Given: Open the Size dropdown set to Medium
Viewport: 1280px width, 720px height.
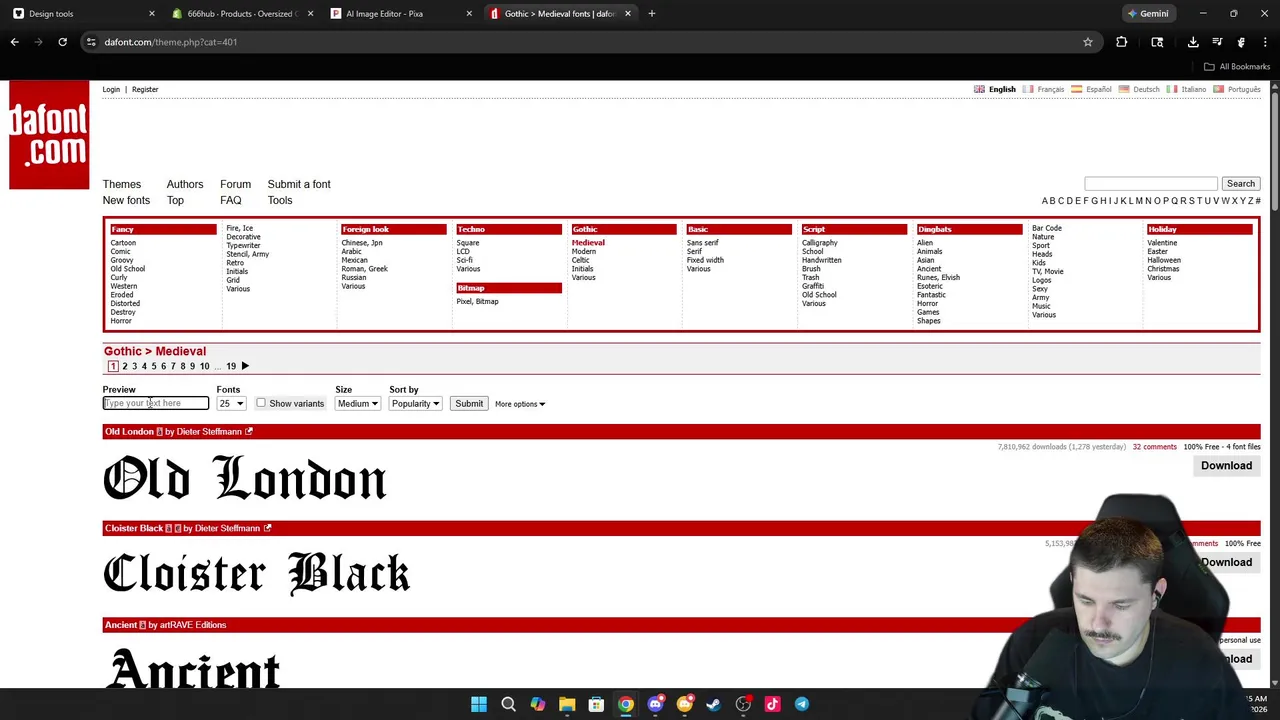Looking at the screenshot, I should (357, 403).
